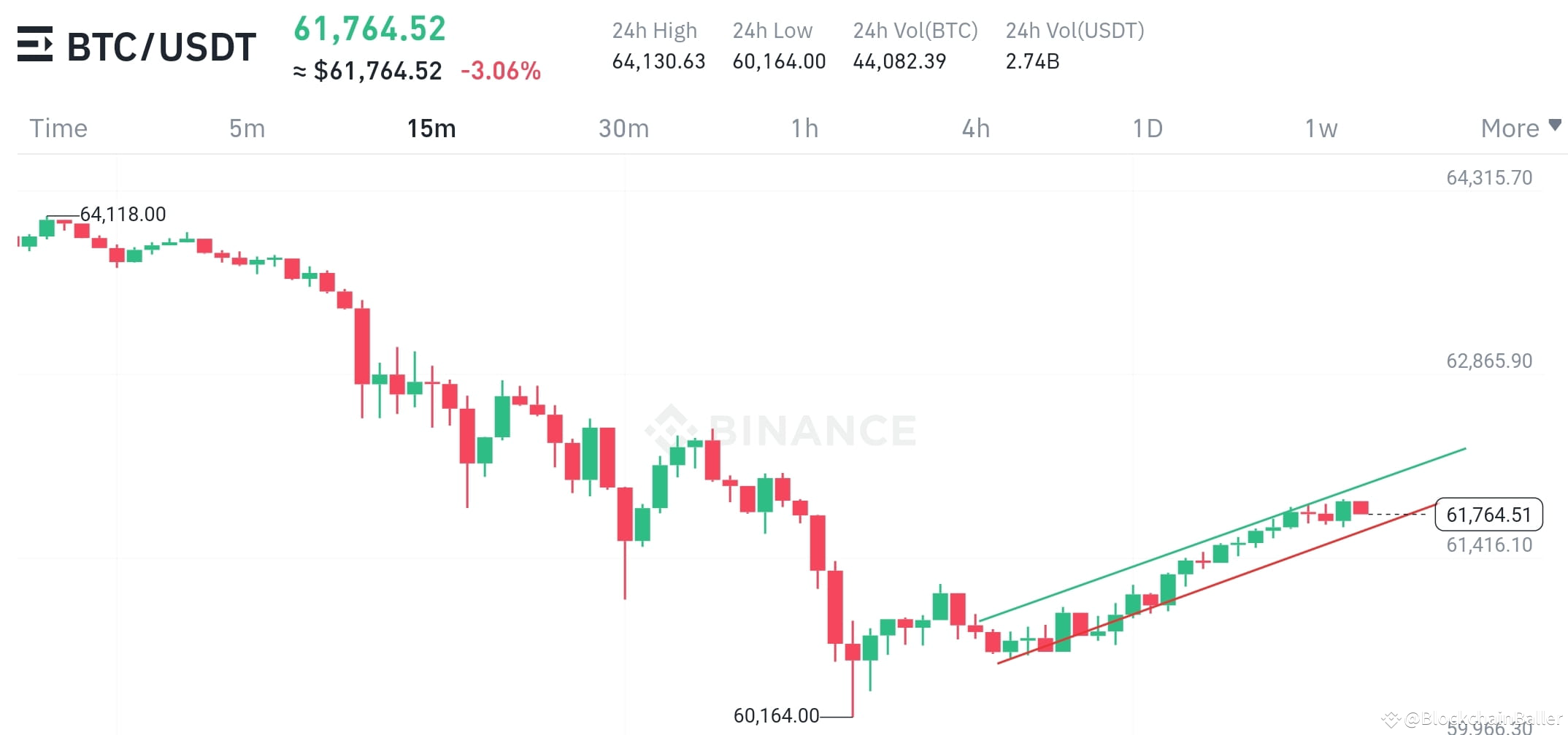The image size is (1568, 735).
Task: Select the Time view tab
Action: 58,128
